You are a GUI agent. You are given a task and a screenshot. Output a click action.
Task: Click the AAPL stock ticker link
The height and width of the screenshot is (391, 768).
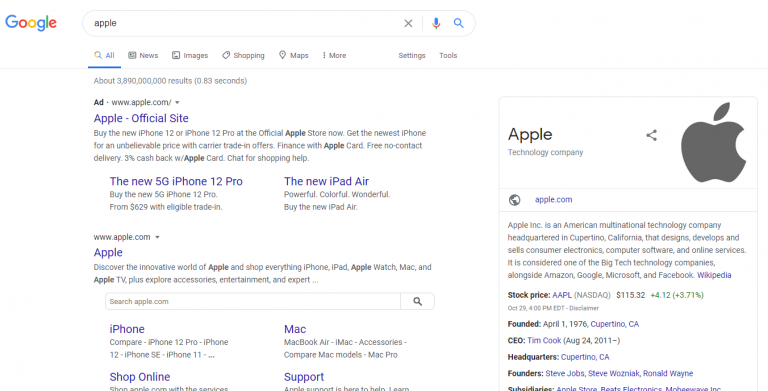pos(562,295)
